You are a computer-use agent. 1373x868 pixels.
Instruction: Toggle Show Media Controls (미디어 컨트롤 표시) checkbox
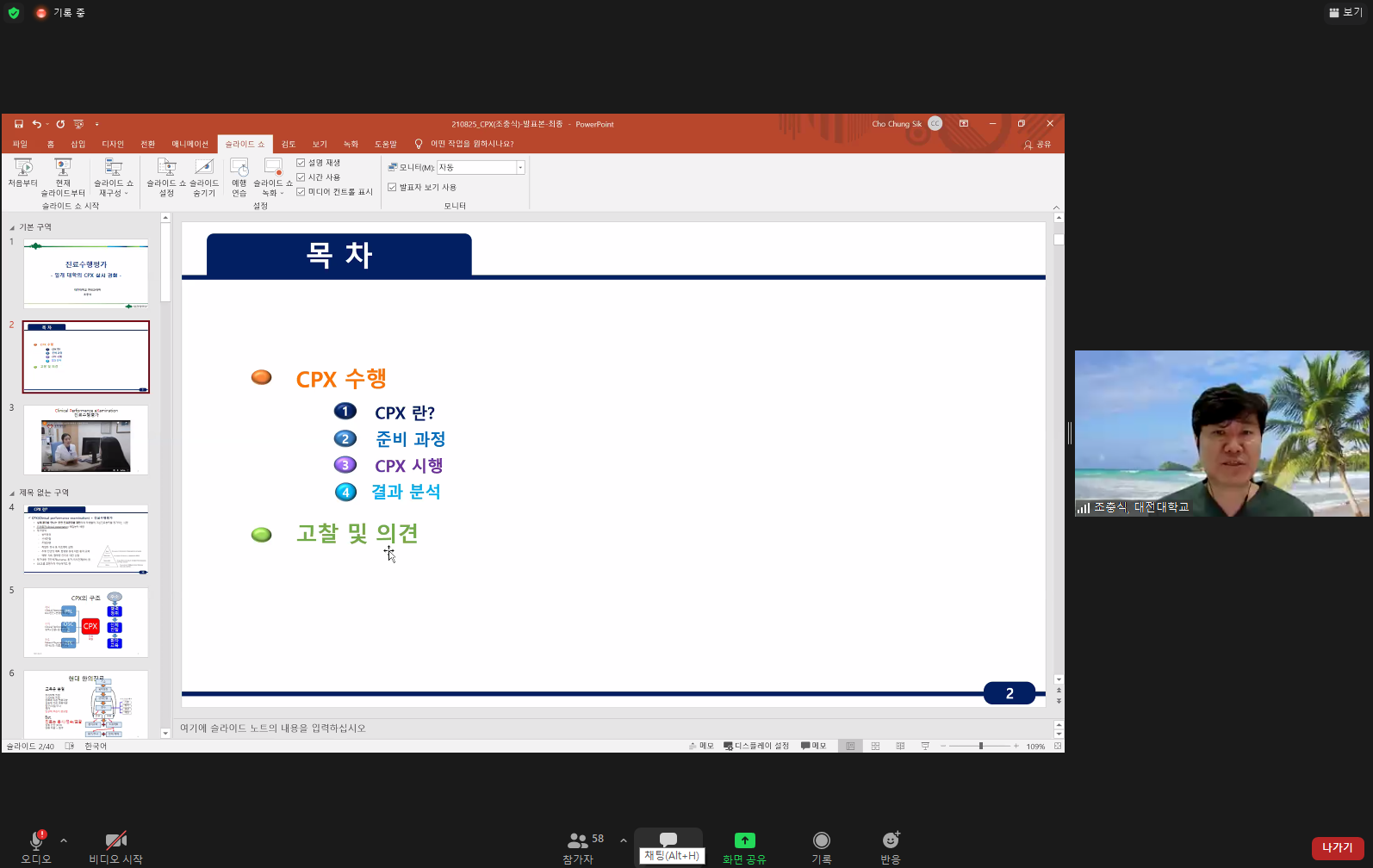pos(301,192)
